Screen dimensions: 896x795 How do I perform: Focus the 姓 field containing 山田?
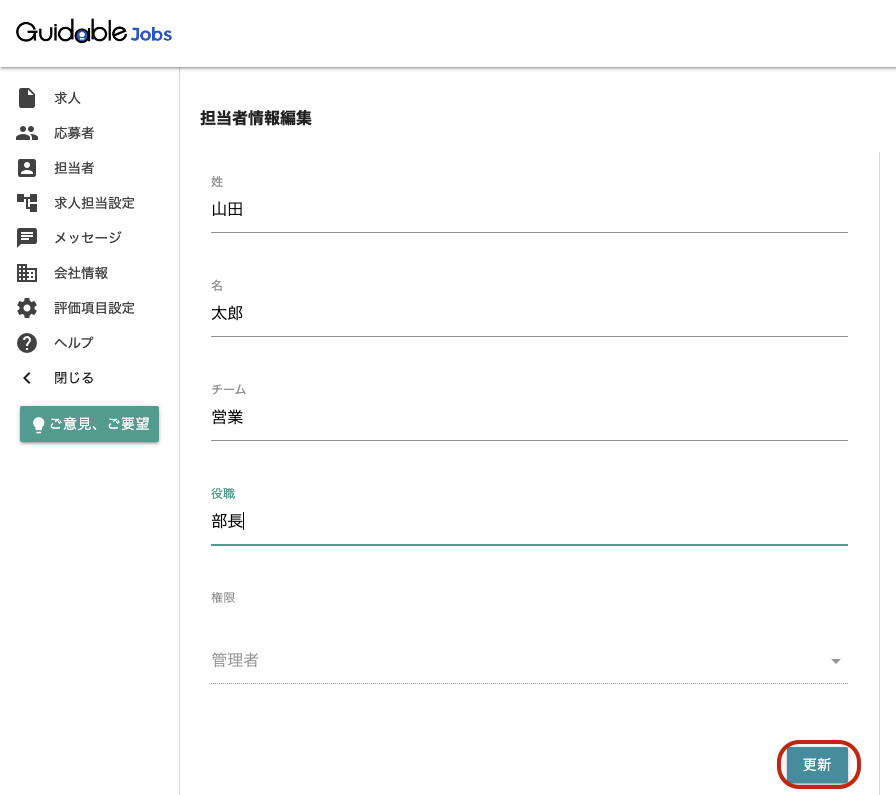click(x=529, y=210)
